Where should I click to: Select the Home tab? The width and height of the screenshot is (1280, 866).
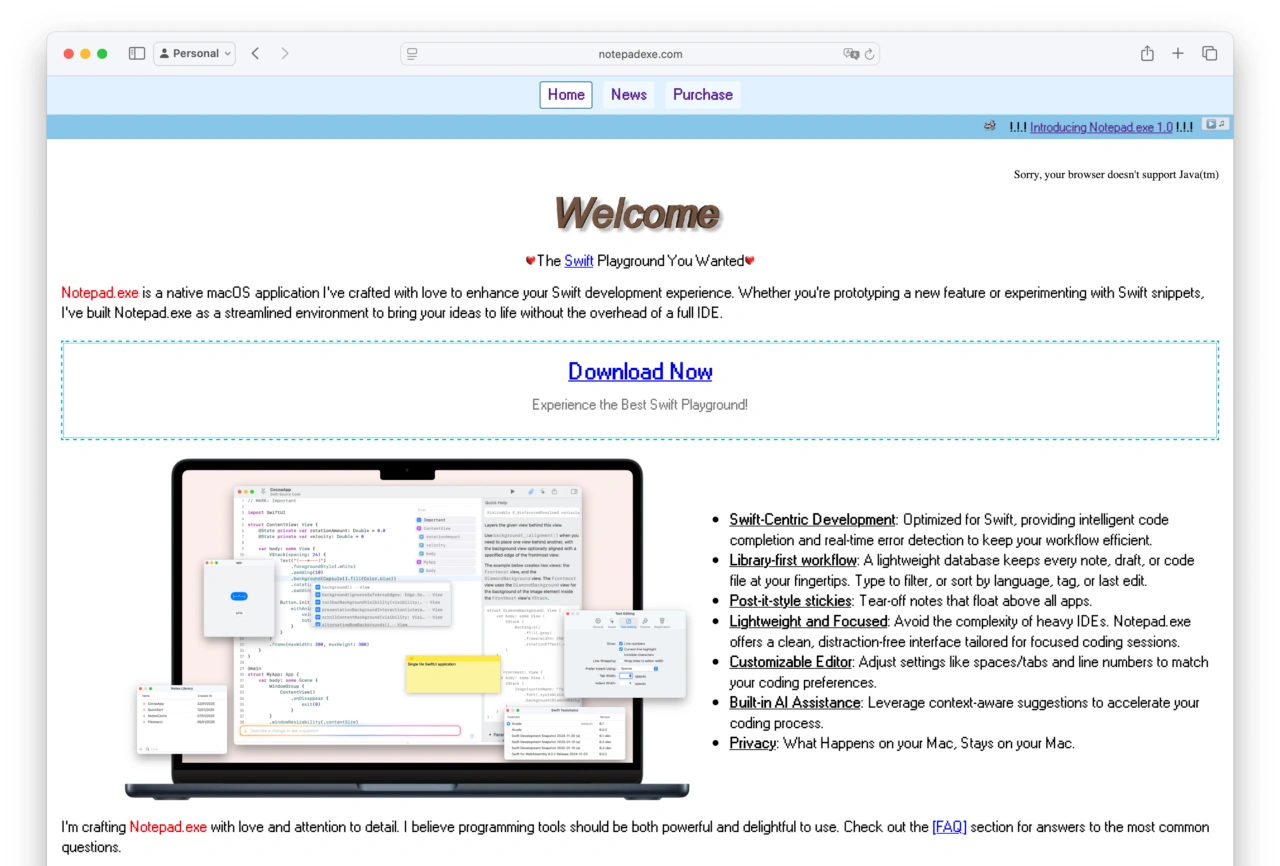pos(566,95)
